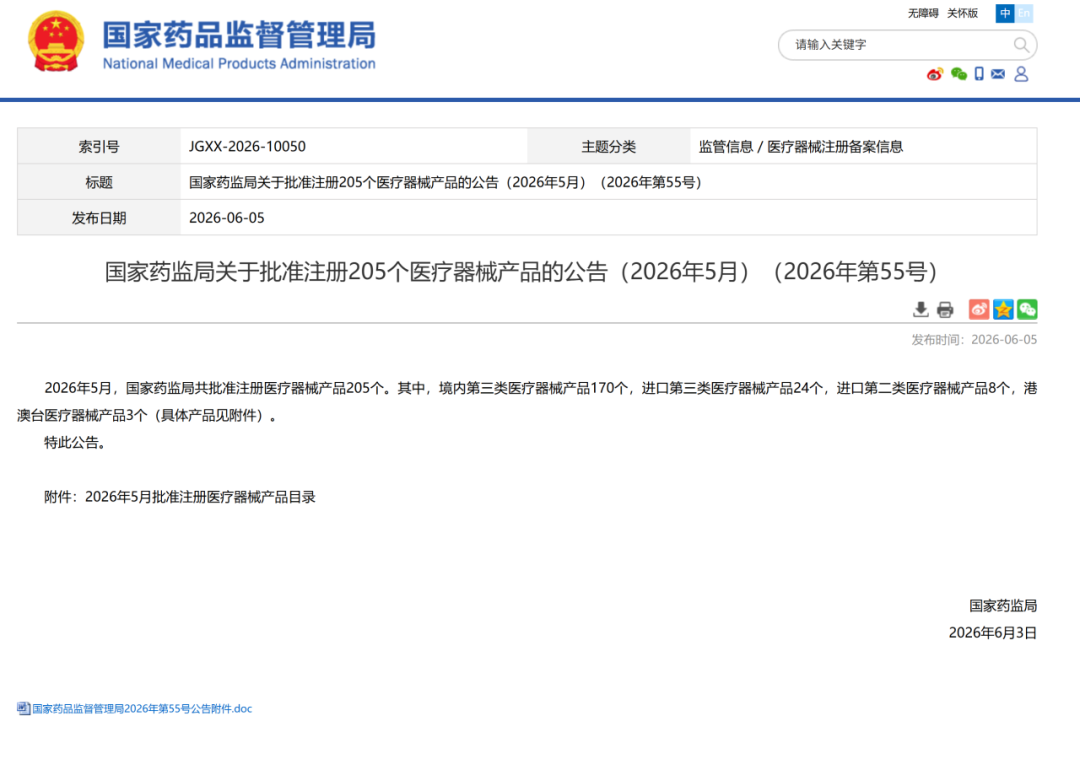Click the large announcement heading
This screenshot has width=1080, height=759.
[521, 271]
